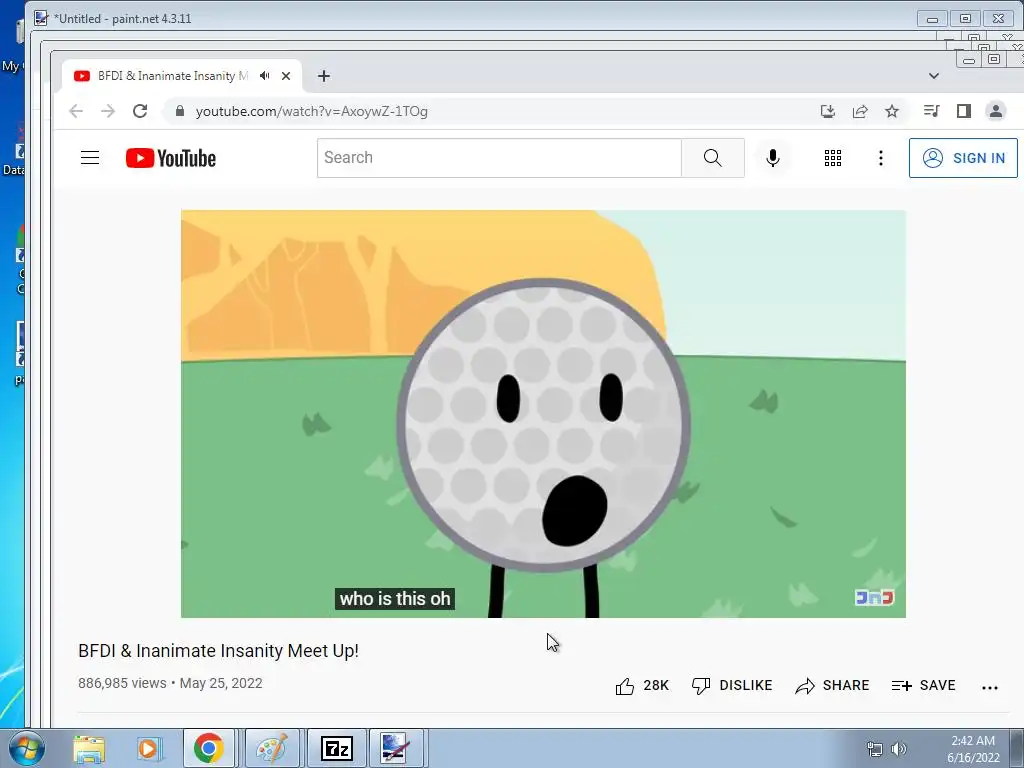Click into the YouTube Search field
This screenshot has height=768, width=1024.
click(500, 158)
